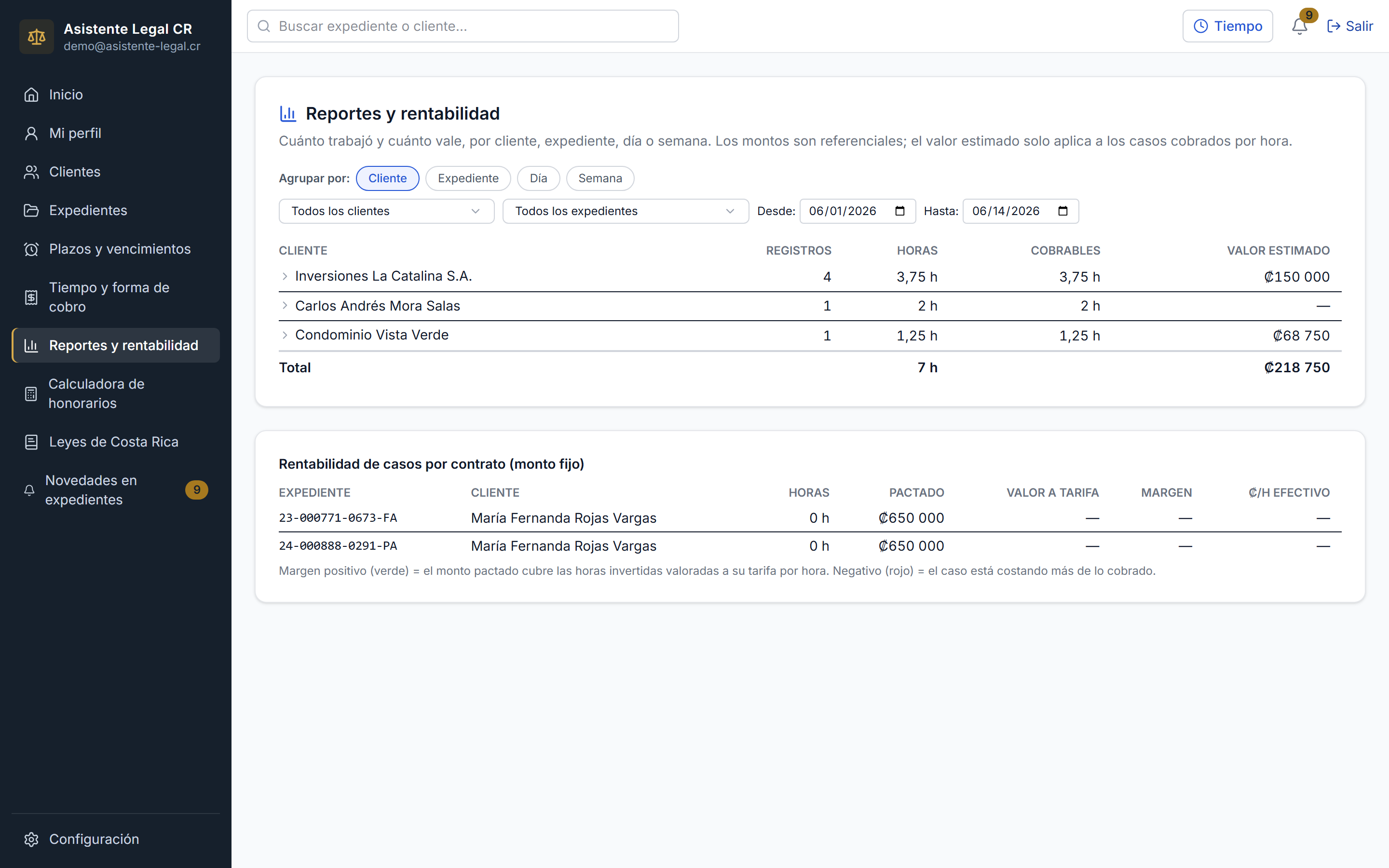The height and width of the screenshot is (868, 1389).
Task: Open the Todos los expedientes dropdown
Action: pos(625,211)
